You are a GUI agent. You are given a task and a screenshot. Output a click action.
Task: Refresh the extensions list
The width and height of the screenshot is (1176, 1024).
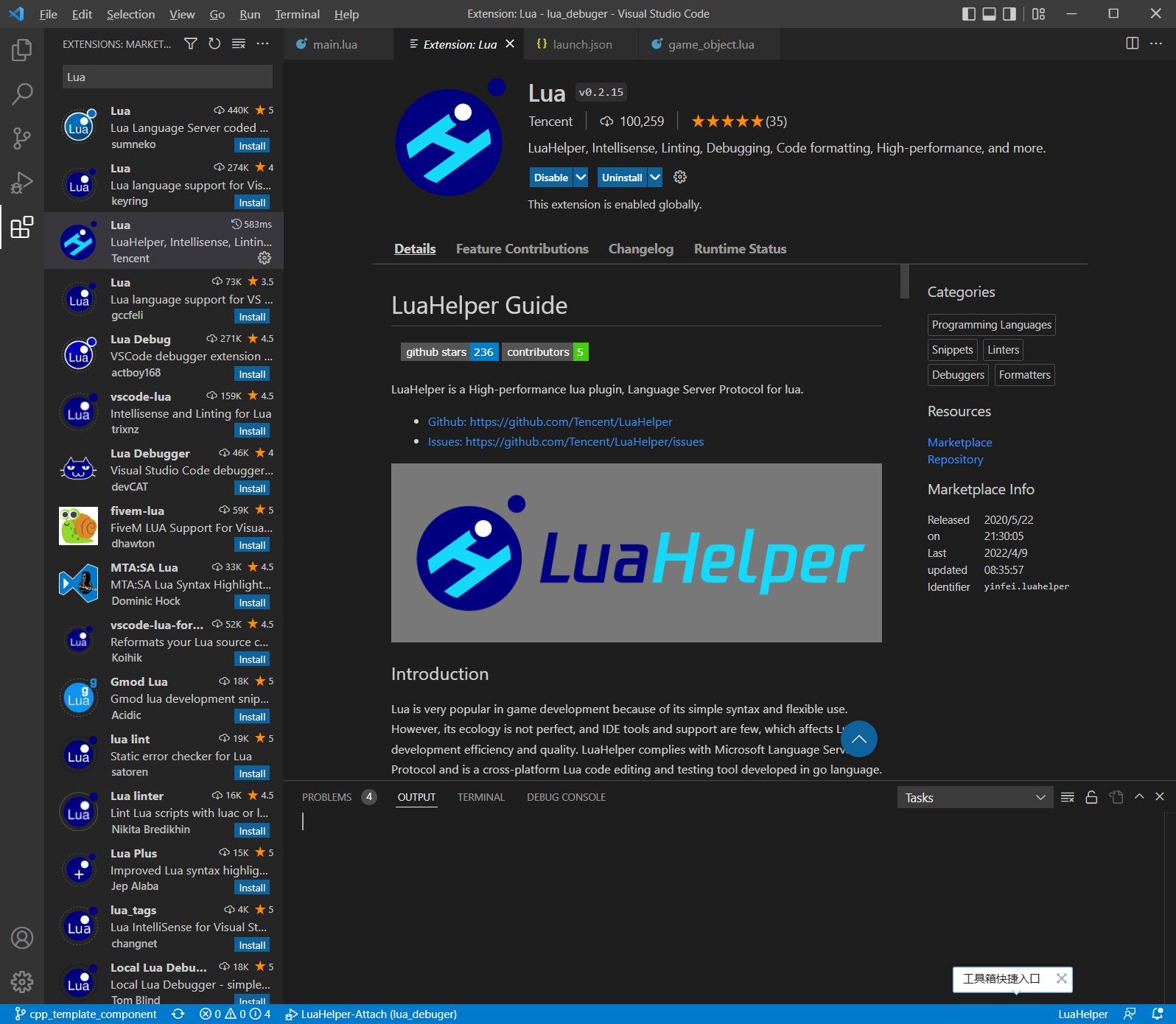(214, 43)
